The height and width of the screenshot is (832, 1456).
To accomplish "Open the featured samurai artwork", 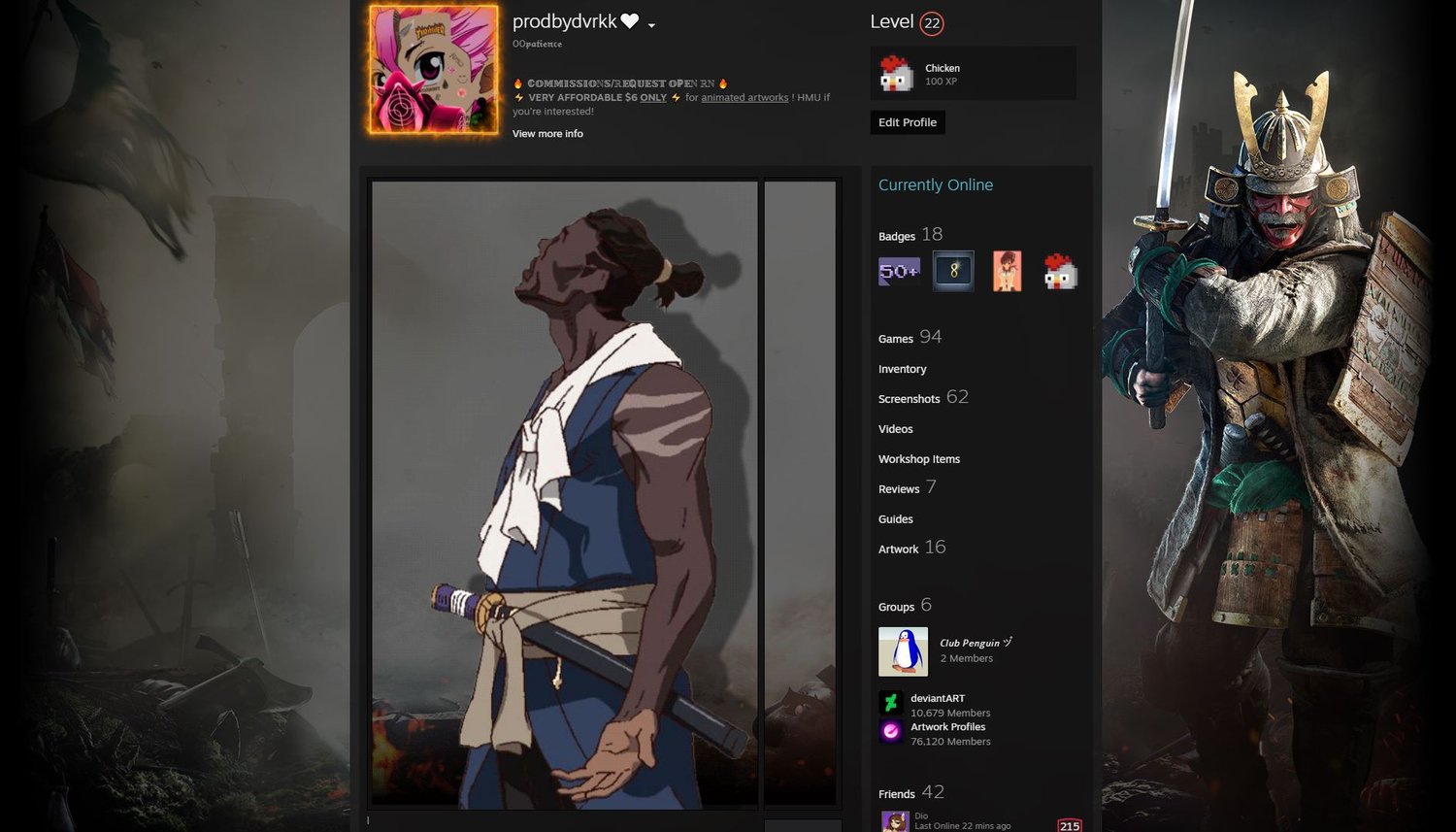I will tap(565, 493).
